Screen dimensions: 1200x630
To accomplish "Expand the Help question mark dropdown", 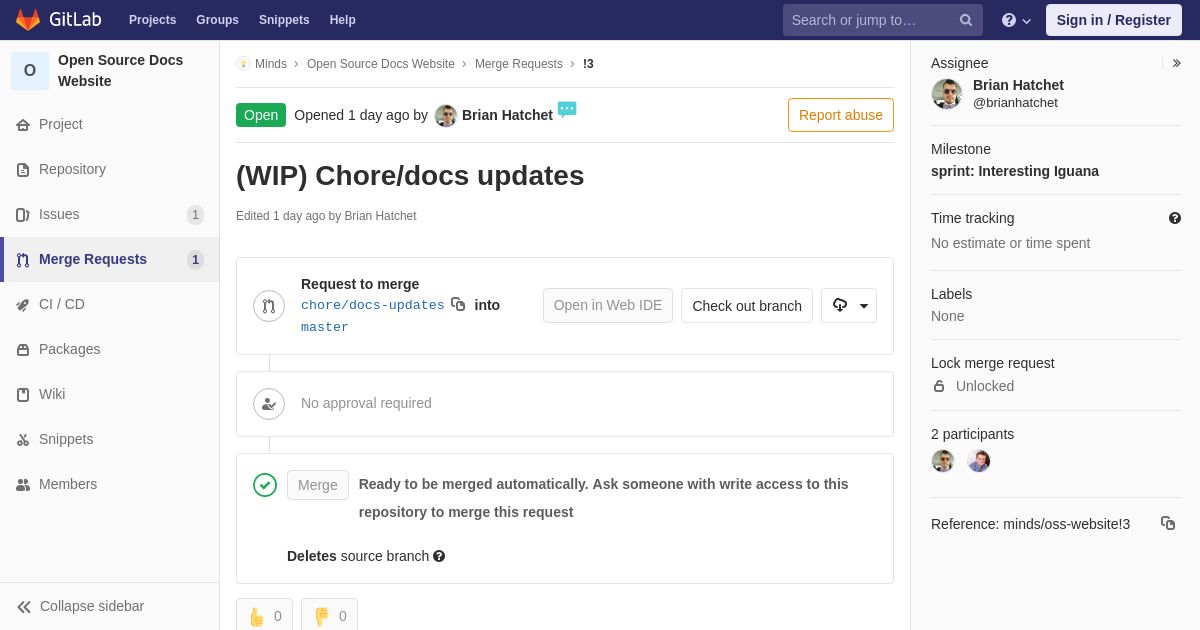I will coord(1016,20).
